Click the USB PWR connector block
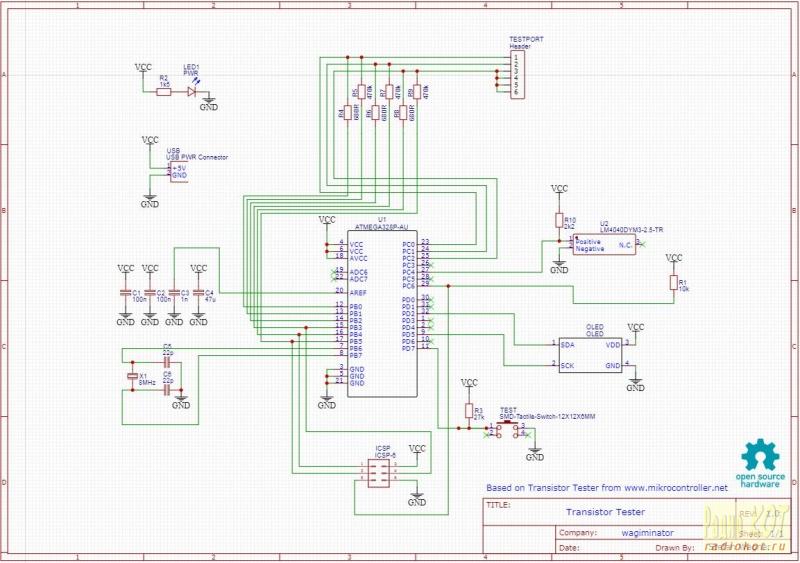The height and width of the screenshot is (563, 800). [x=177, y=172]
